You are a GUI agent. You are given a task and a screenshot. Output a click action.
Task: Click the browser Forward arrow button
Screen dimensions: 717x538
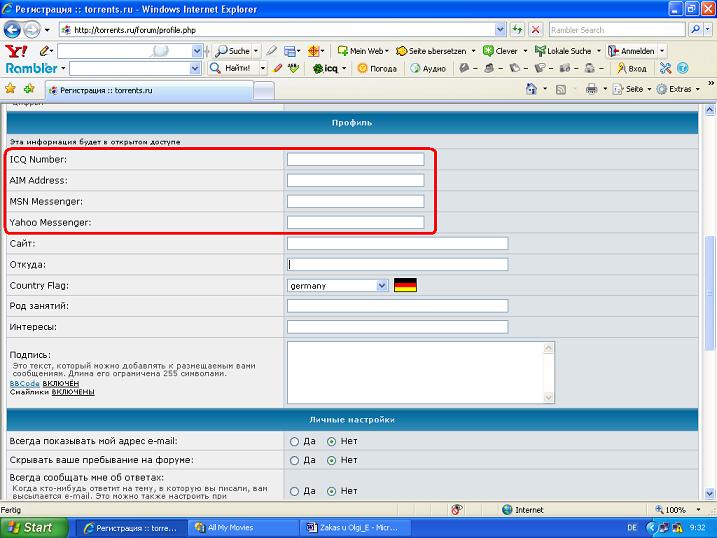pos(31,30)
